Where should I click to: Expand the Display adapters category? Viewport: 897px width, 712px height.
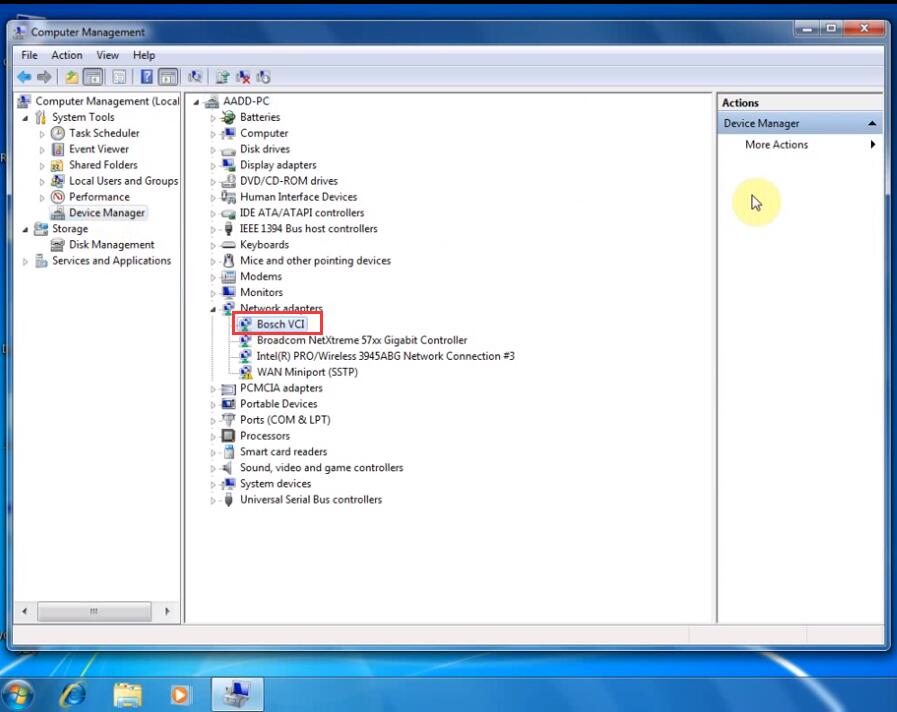(x=213, y=166)
